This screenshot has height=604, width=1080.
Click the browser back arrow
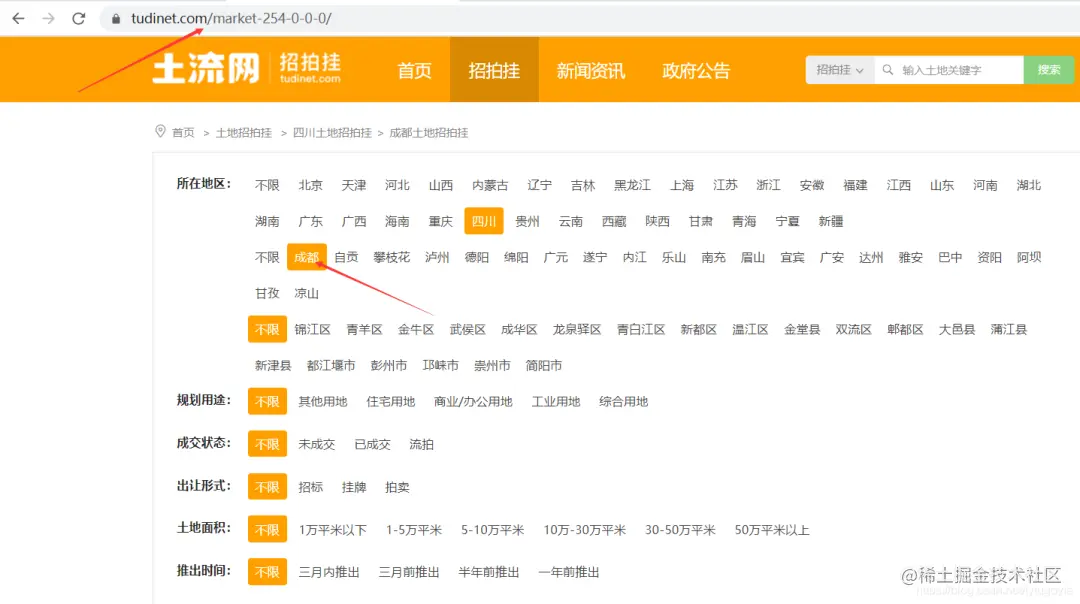(18, 17)
